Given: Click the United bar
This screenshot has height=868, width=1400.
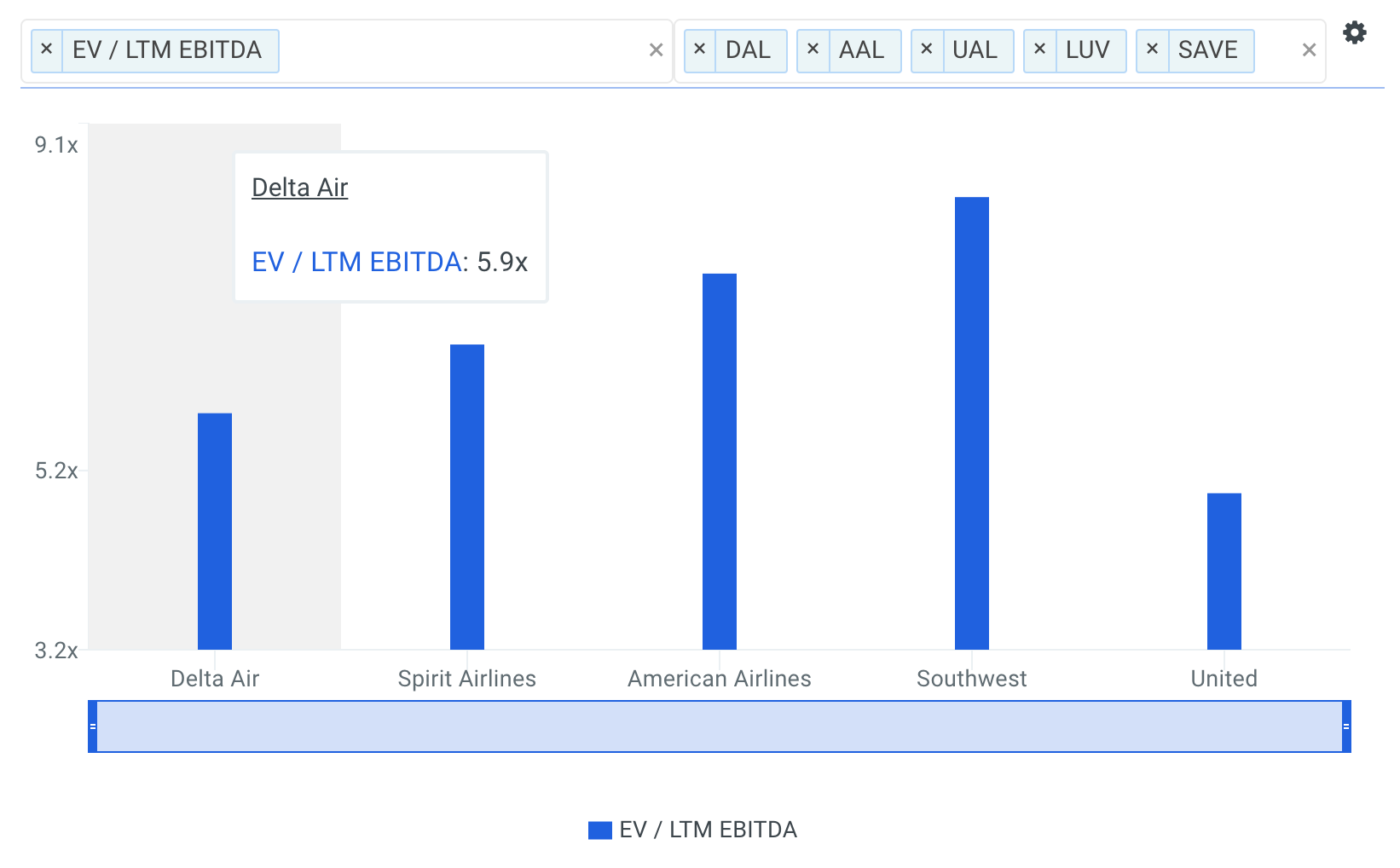Looking at the screenshot, I should (1224, 571).
